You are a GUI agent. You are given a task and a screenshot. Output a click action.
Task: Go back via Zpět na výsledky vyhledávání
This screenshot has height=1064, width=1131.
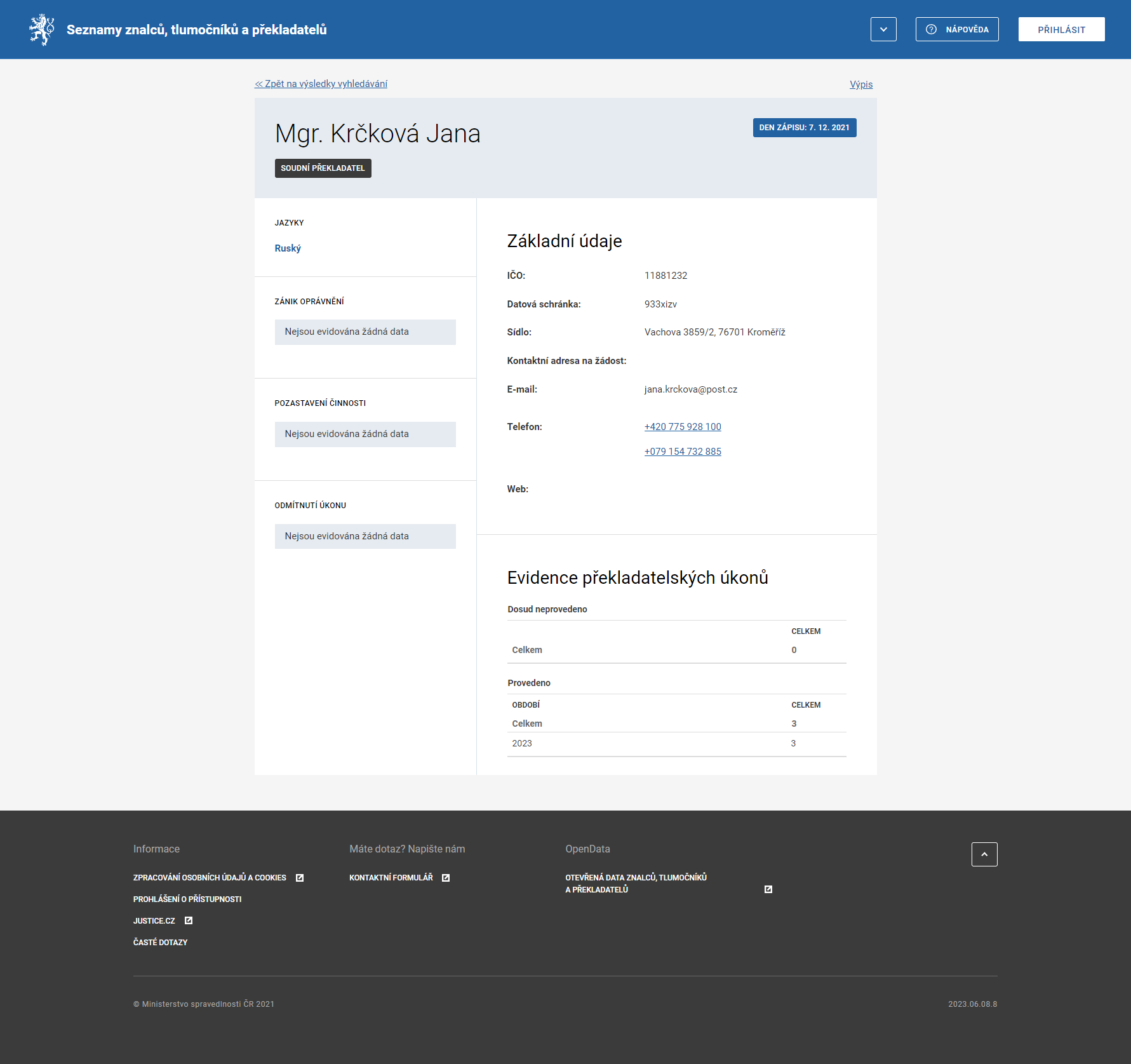(x=321, y=84)
